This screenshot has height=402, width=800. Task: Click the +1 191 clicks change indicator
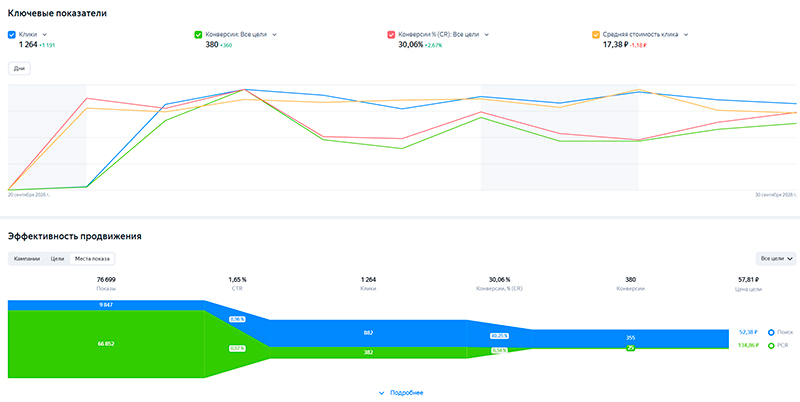point(47,45)
